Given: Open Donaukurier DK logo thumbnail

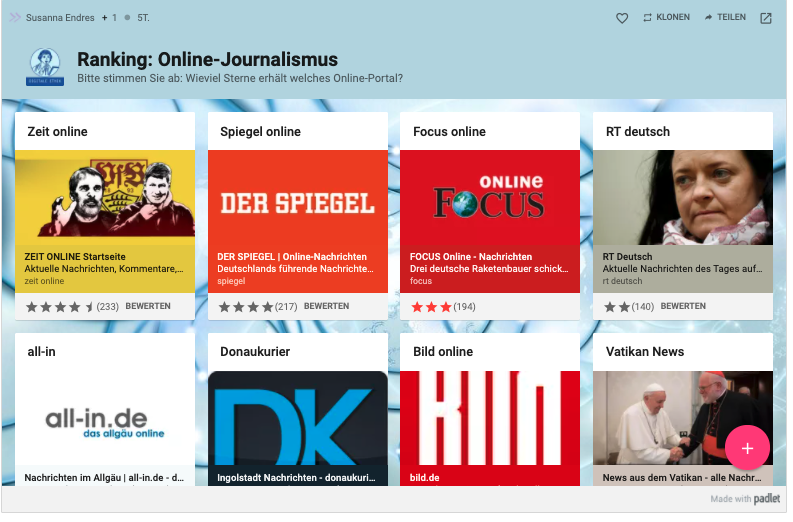Looking at the screenshot, I should click(297, 418).
